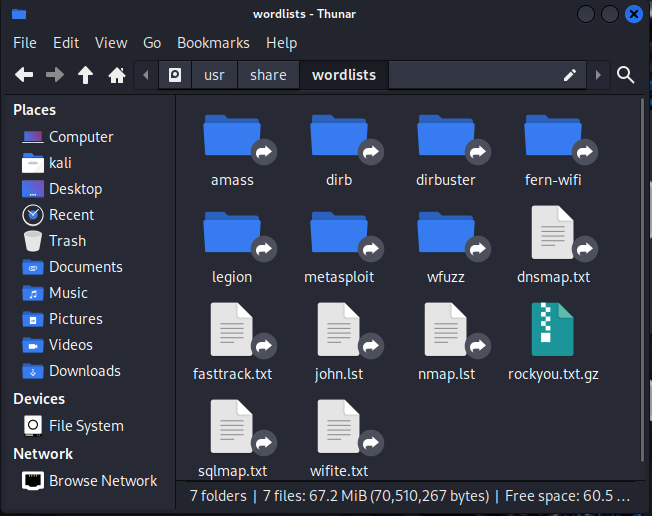Viewport: 652px width, 516px height.
Task: Click the search magnifier icon
Action: (x=625, y=75)
